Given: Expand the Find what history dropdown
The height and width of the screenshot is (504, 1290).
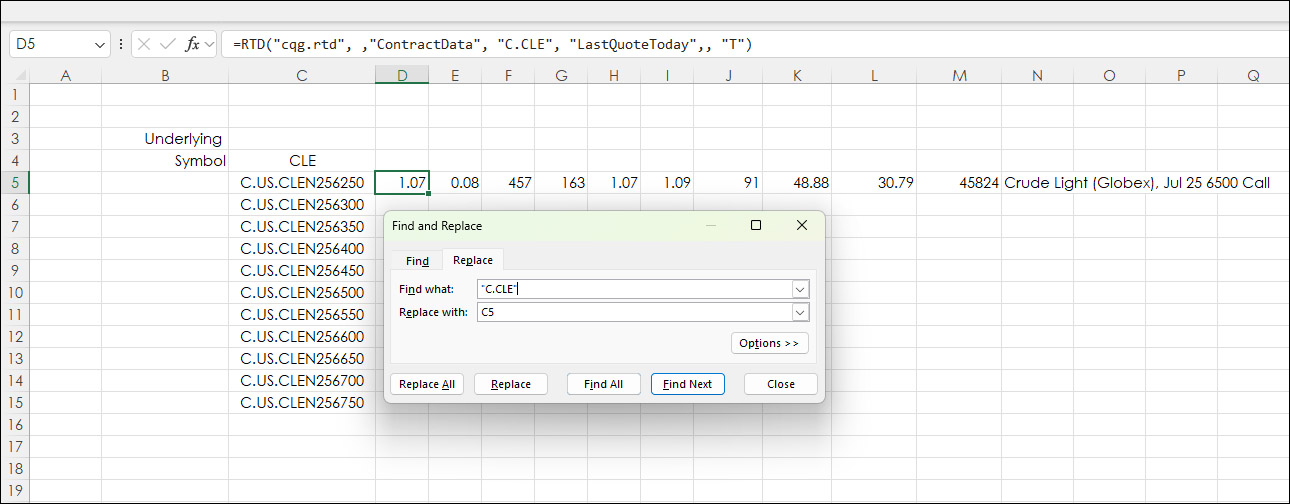Looking at the screenshot, I should tap(799, 289).
